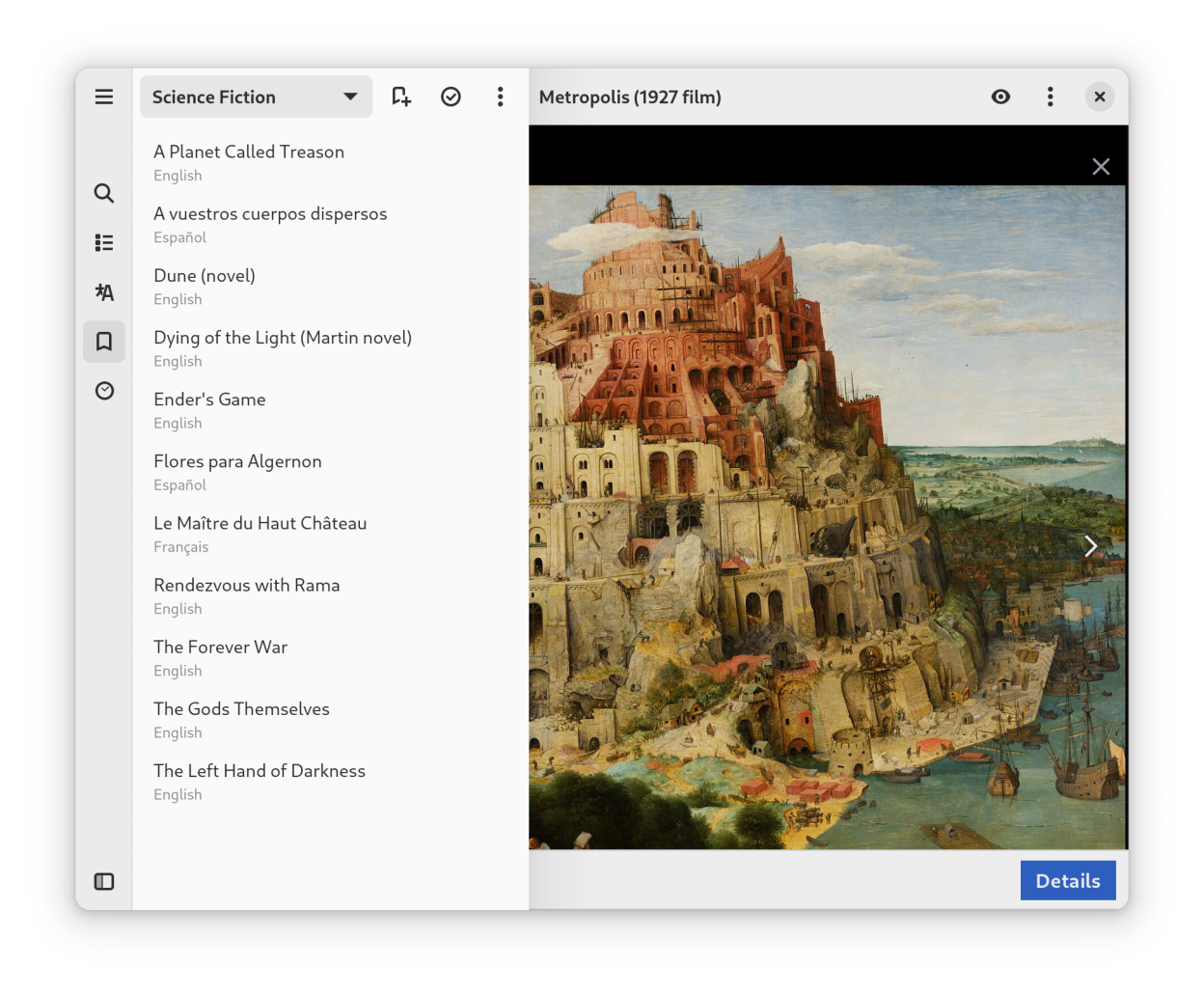The height and width of the screenshot is (993, 1204).
Task: Open the hamburger main menu
Action: point(104,97)
